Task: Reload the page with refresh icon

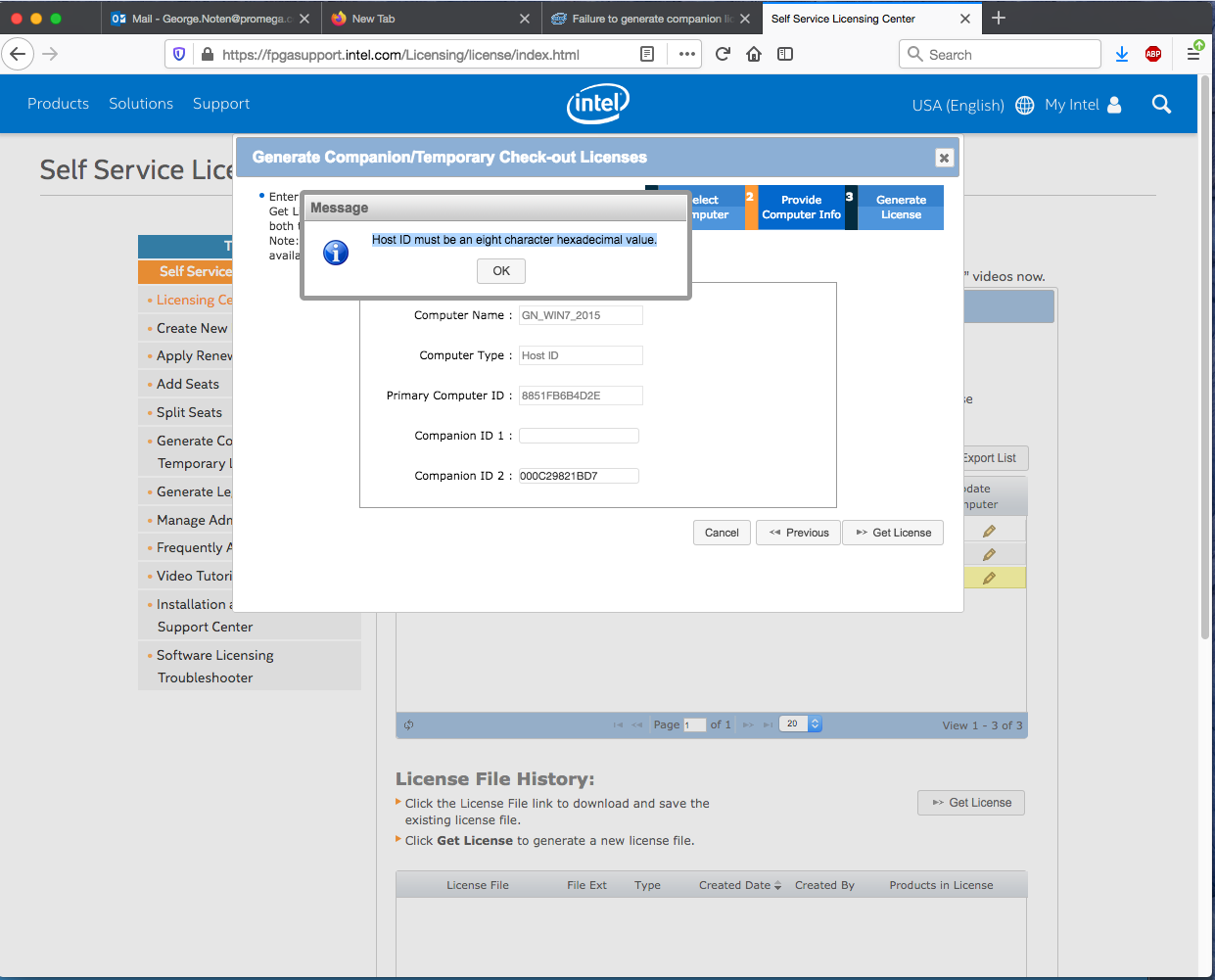Action: 723,54
